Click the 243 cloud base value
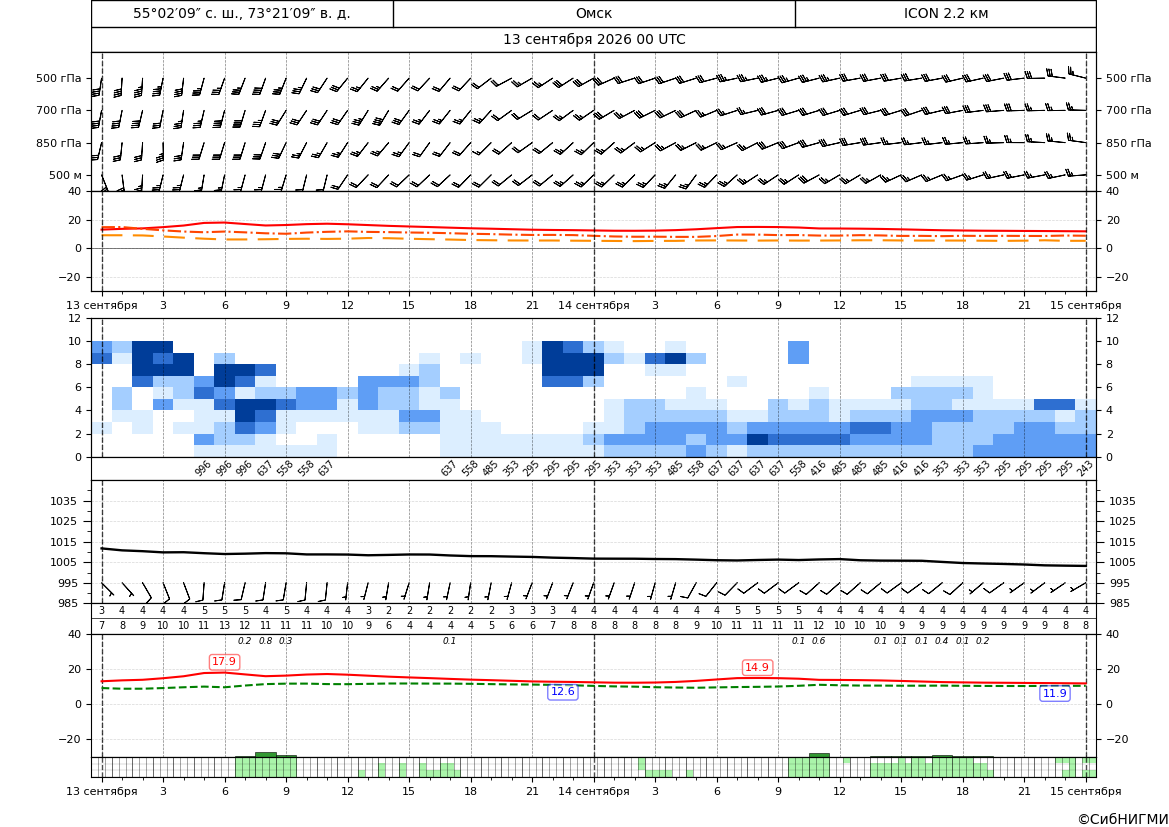Viewport: 1169px width, 827px height. (x=1085, y=468)
